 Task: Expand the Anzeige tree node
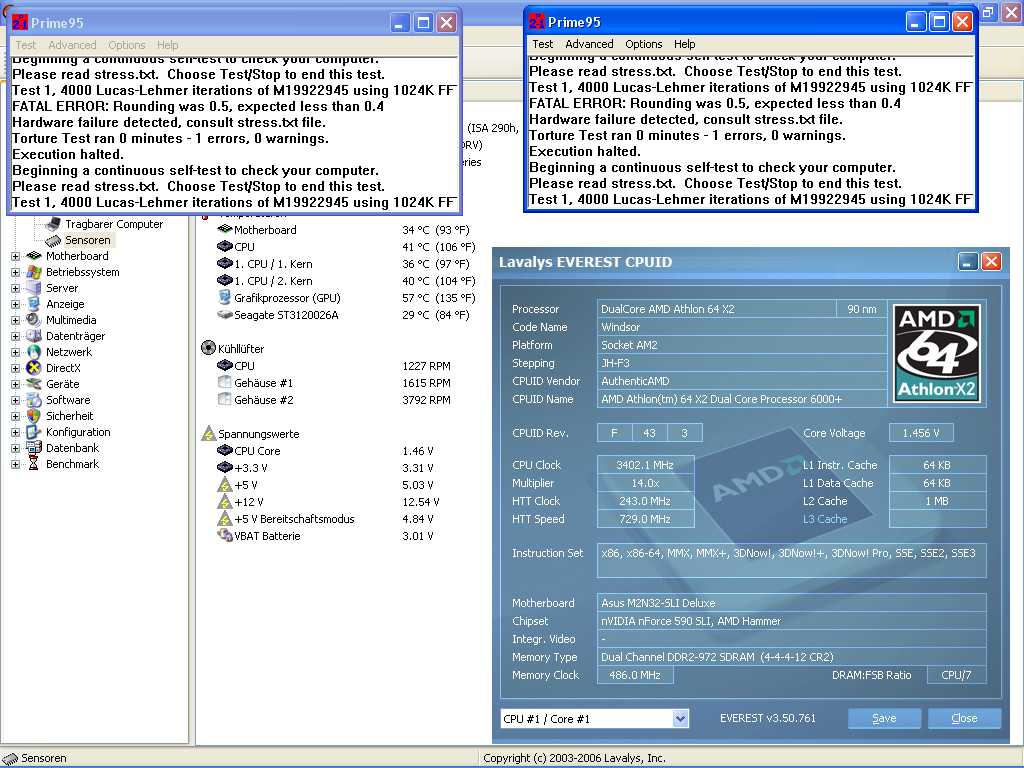tap(16, 304)
